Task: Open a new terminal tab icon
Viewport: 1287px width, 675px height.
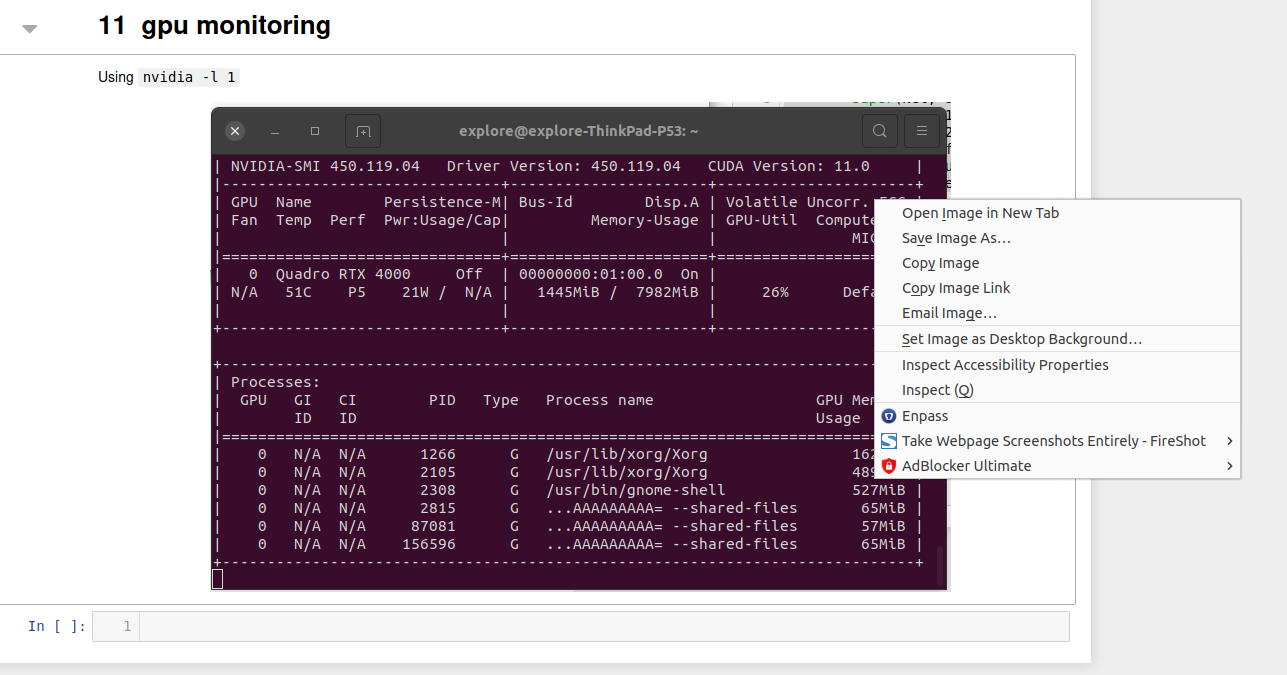Action: (362, 131)
